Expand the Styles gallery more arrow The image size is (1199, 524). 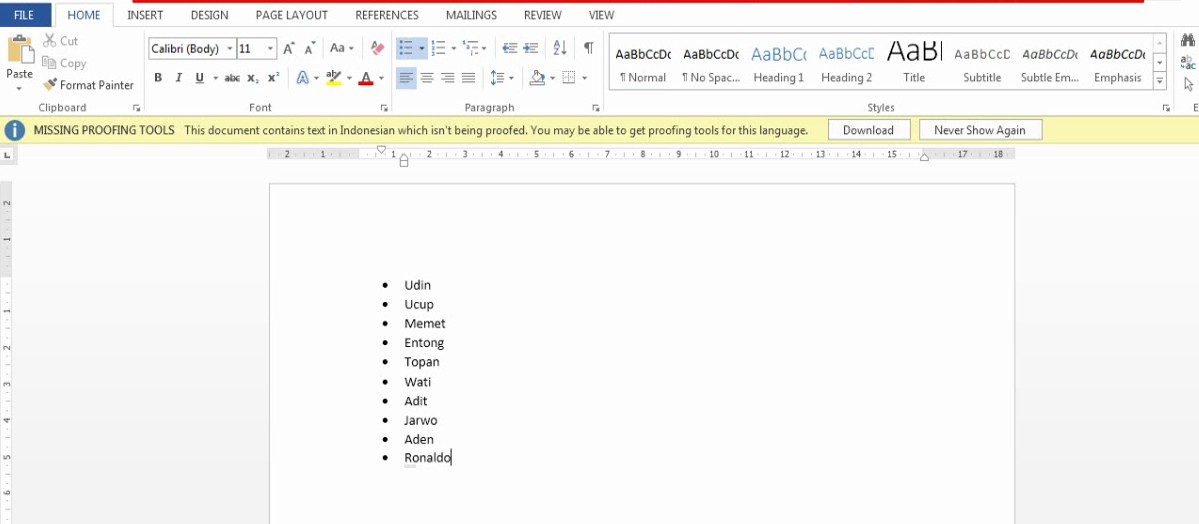coord(1160,80)
